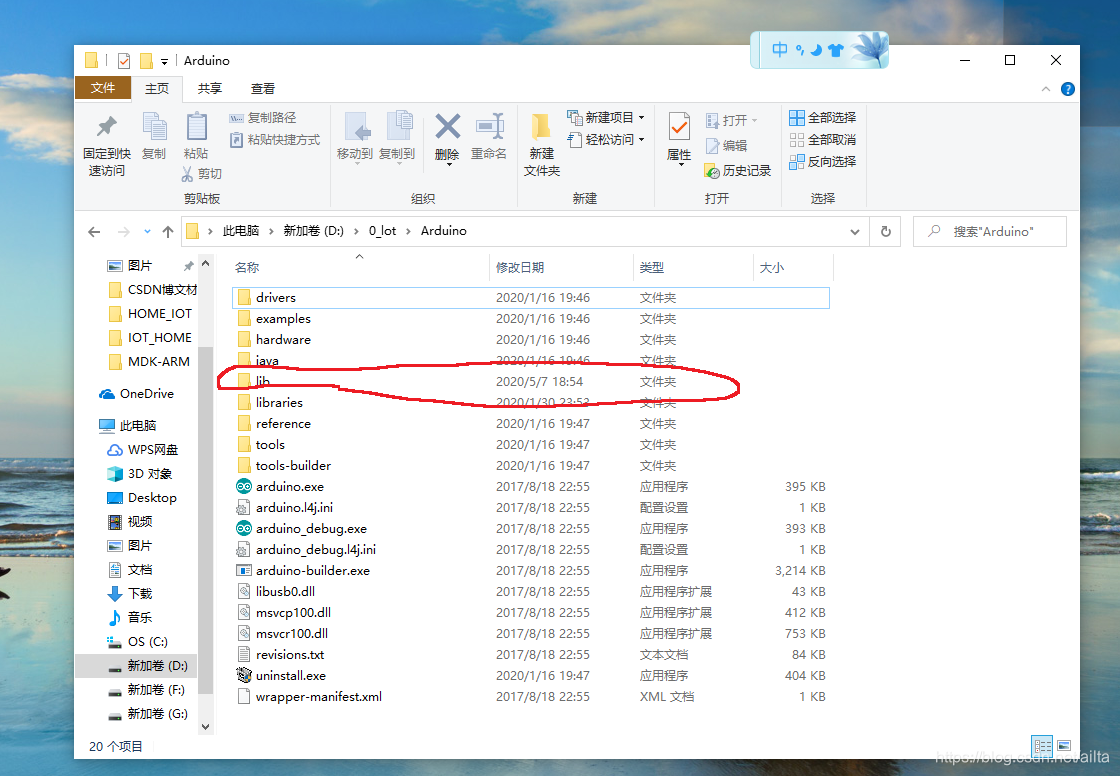
Task: Expand the path chevron after 0_lot
Action: point(408,232)
